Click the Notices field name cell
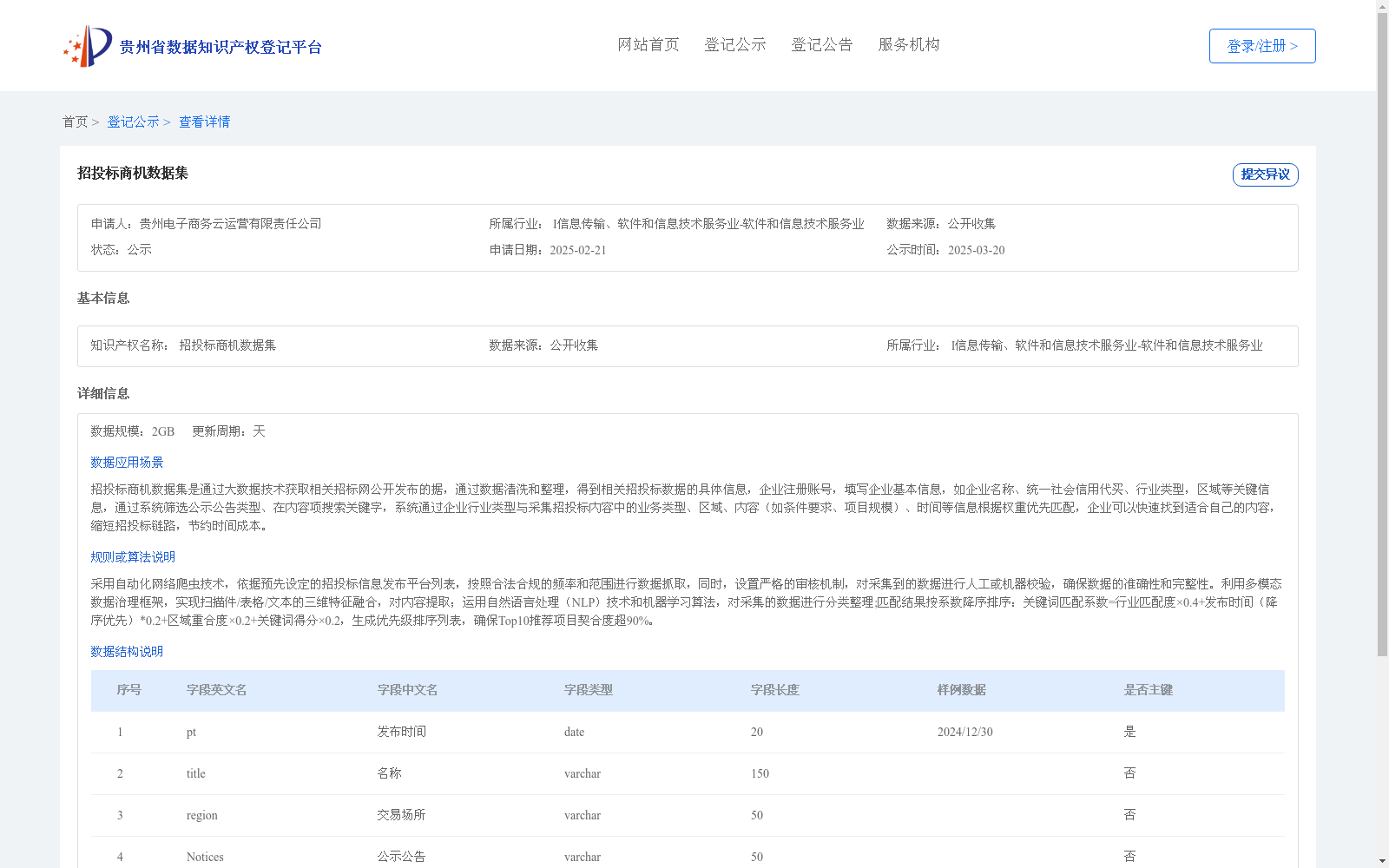1389x868 pixels. (x=205, y=857)
